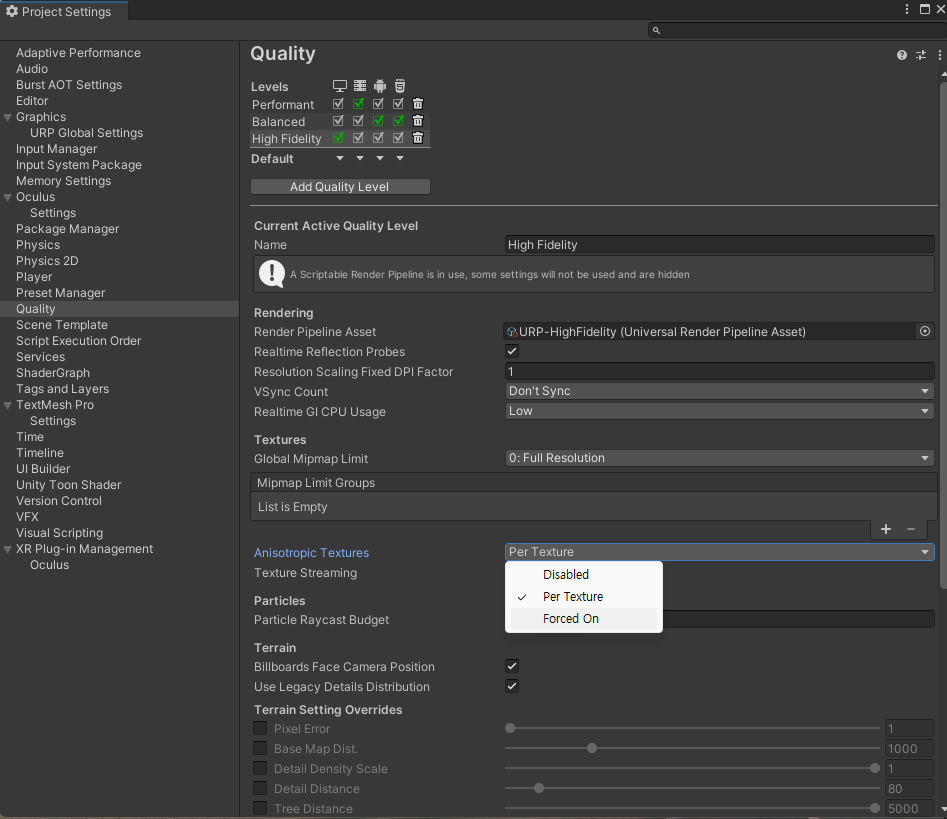This screenshot has width=947, height=819.
Task: Open Player settings category
Action: [34, 277]
